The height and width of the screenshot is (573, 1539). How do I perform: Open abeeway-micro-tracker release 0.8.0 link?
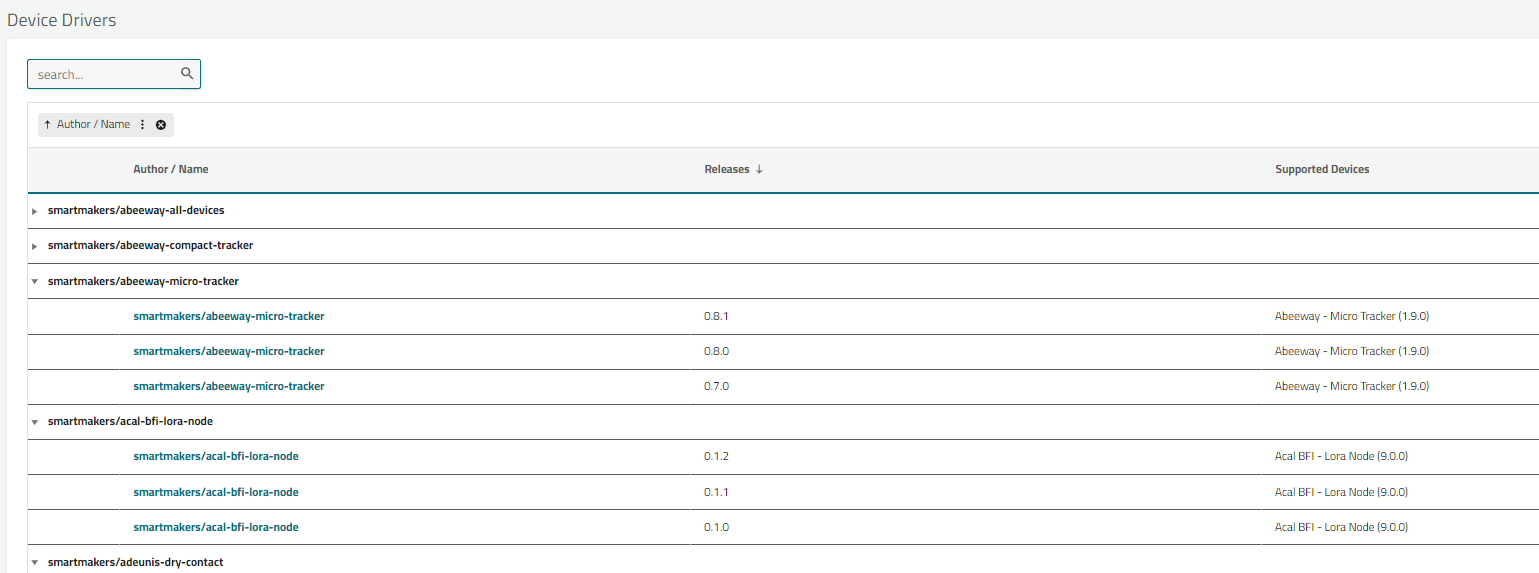tap(229, 351)
